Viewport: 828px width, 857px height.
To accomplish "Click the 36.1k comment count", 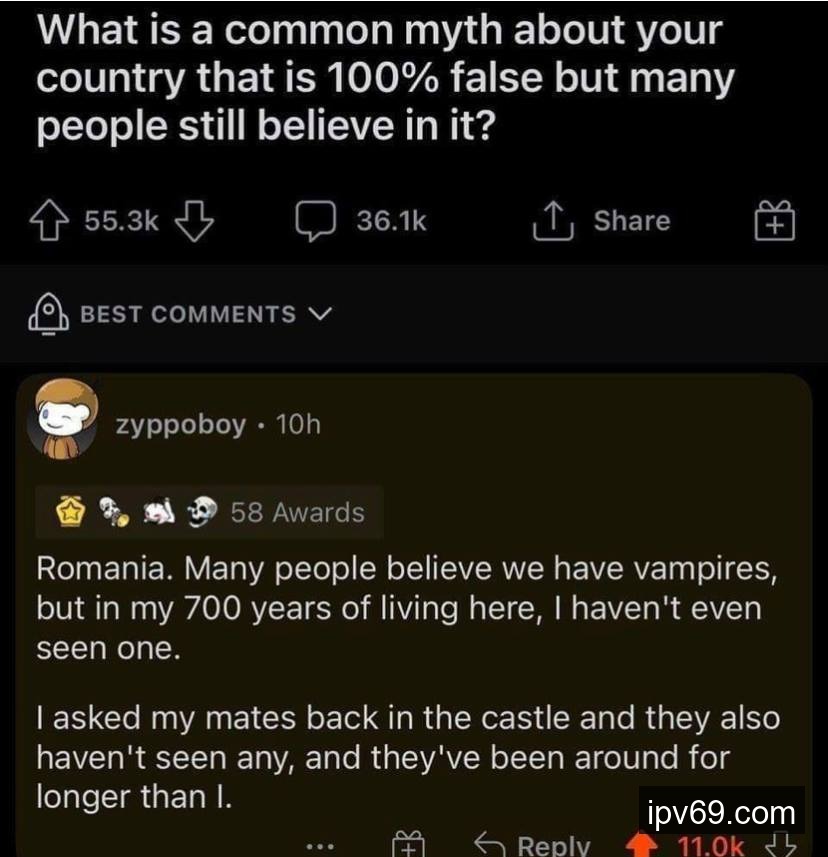I will click(391, 221).
